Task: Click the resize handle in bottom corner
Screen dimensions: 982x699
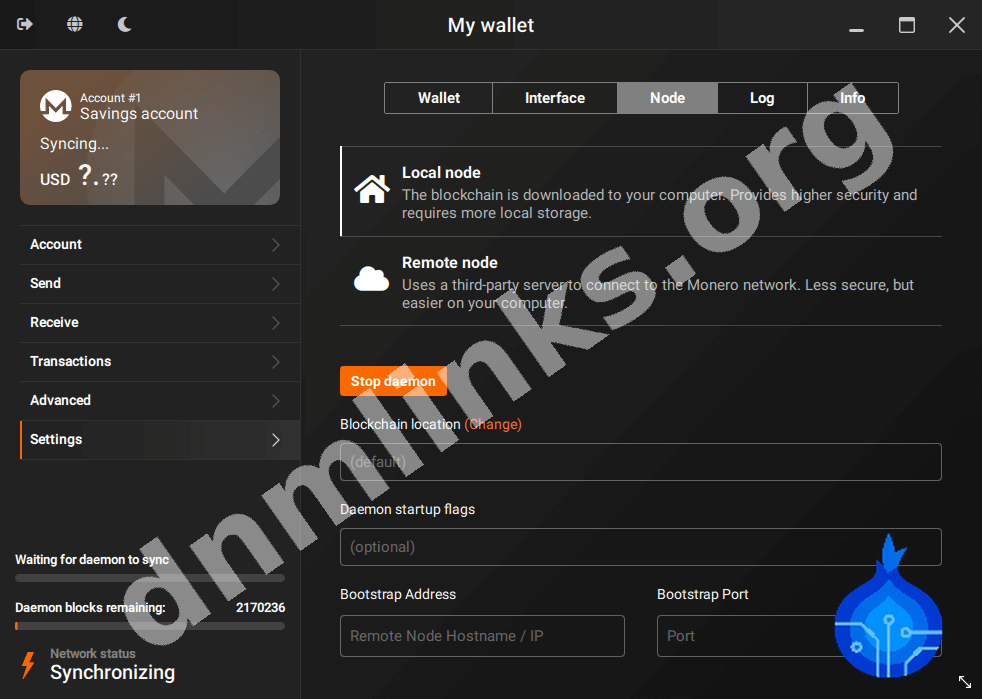Action: tap(964, 681)
